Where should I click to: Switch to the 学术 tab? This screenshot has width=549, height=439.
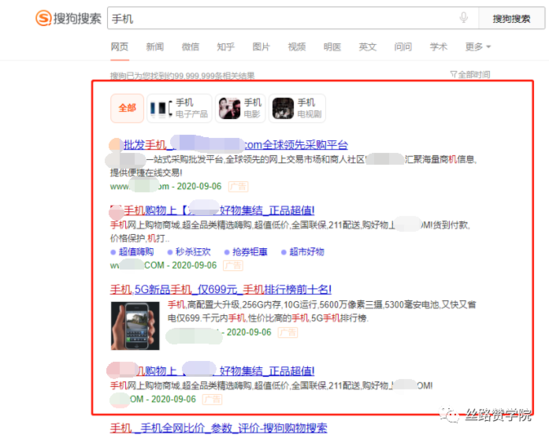(x=439, y=47)
